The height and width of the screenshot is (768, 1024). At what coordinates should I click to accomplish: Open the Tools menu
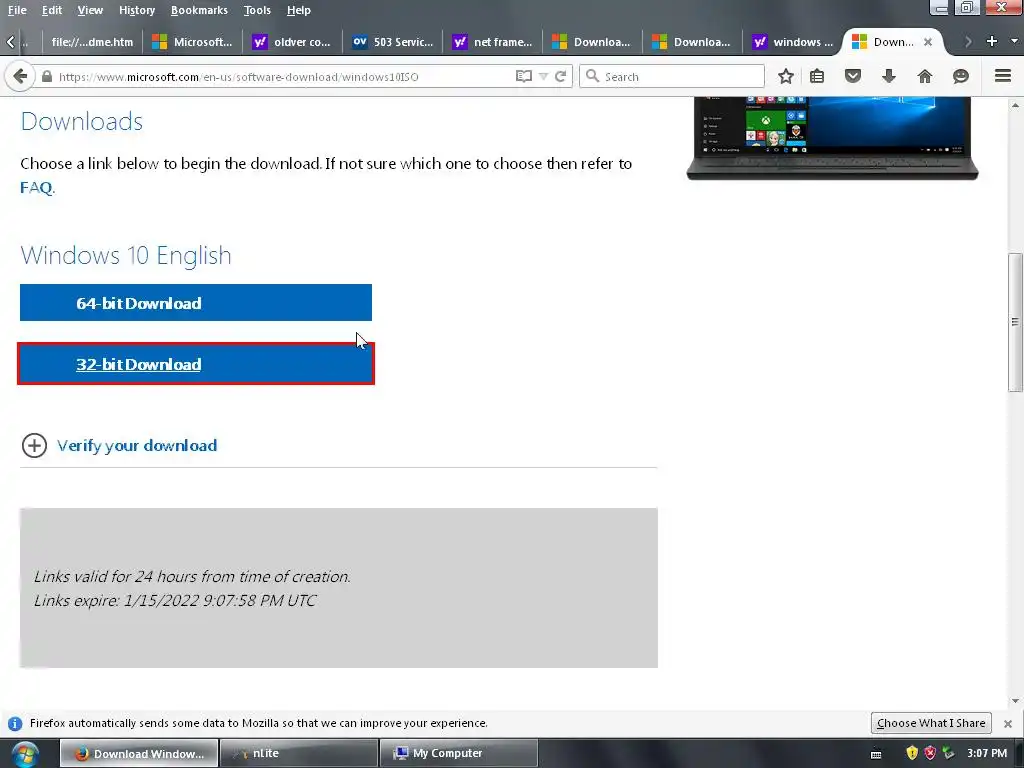[x=257, y=10]
